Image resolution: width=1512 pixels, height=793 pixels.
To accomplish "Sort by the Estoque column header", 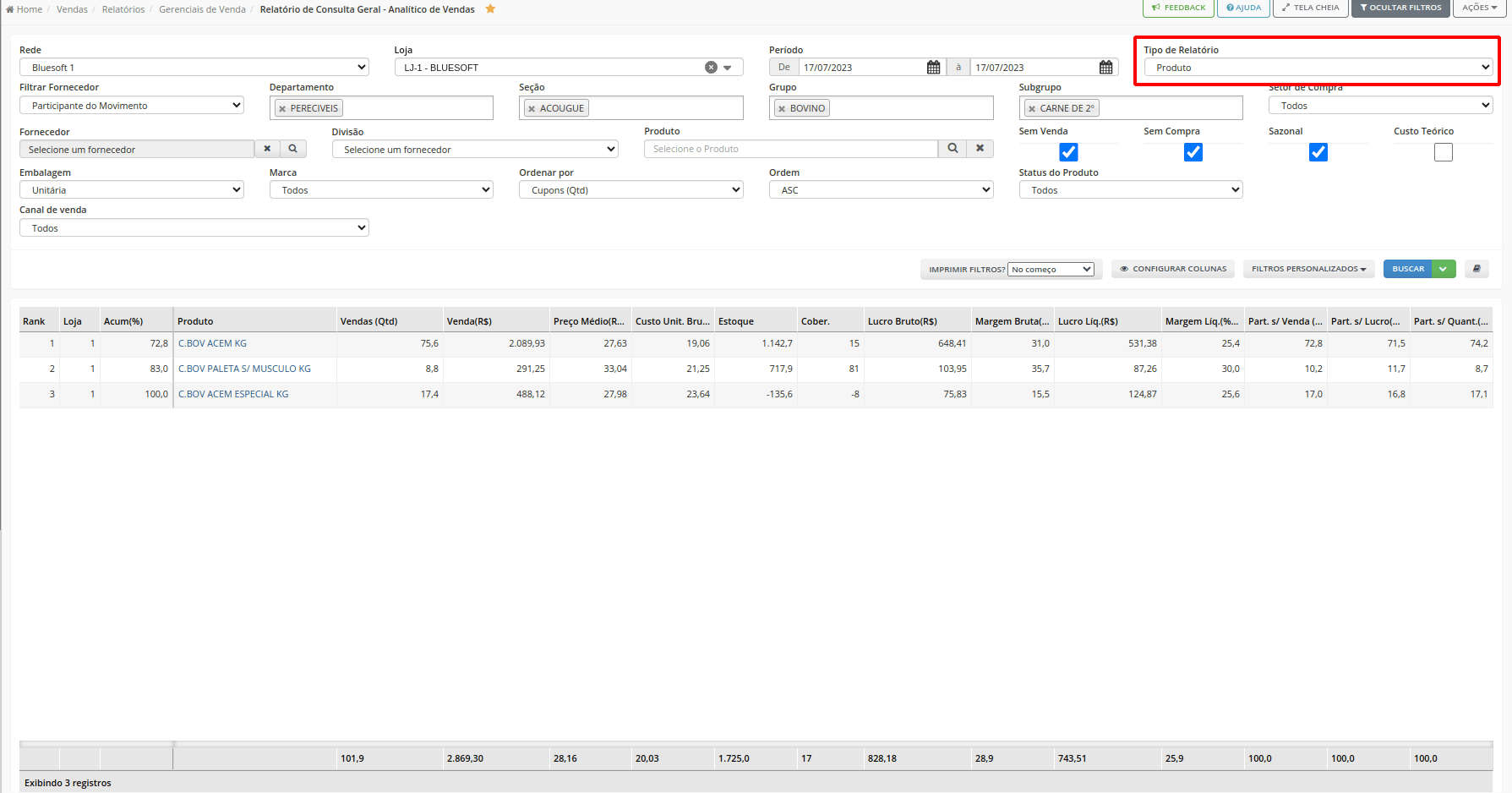I will pyautogui.click(x=756, y=321).
